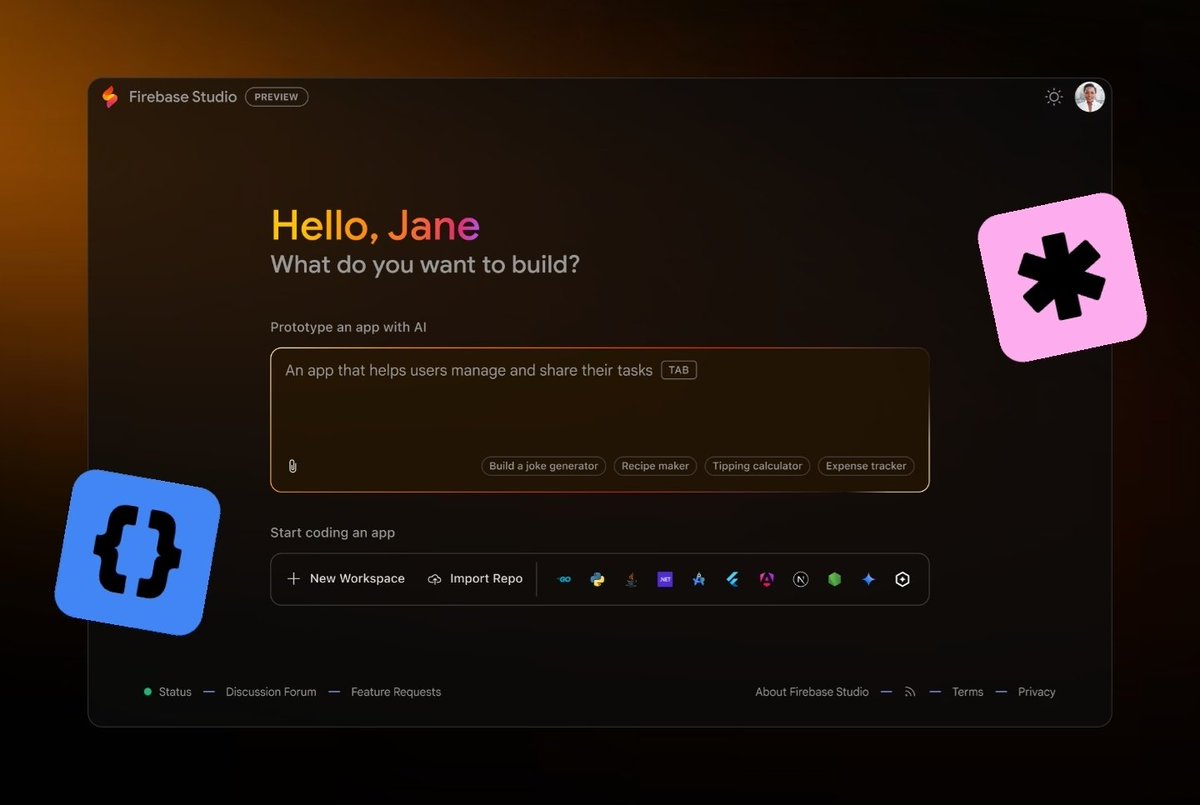
Task: Click the 'Firebase Studio' title text
Action: (183, 97)
